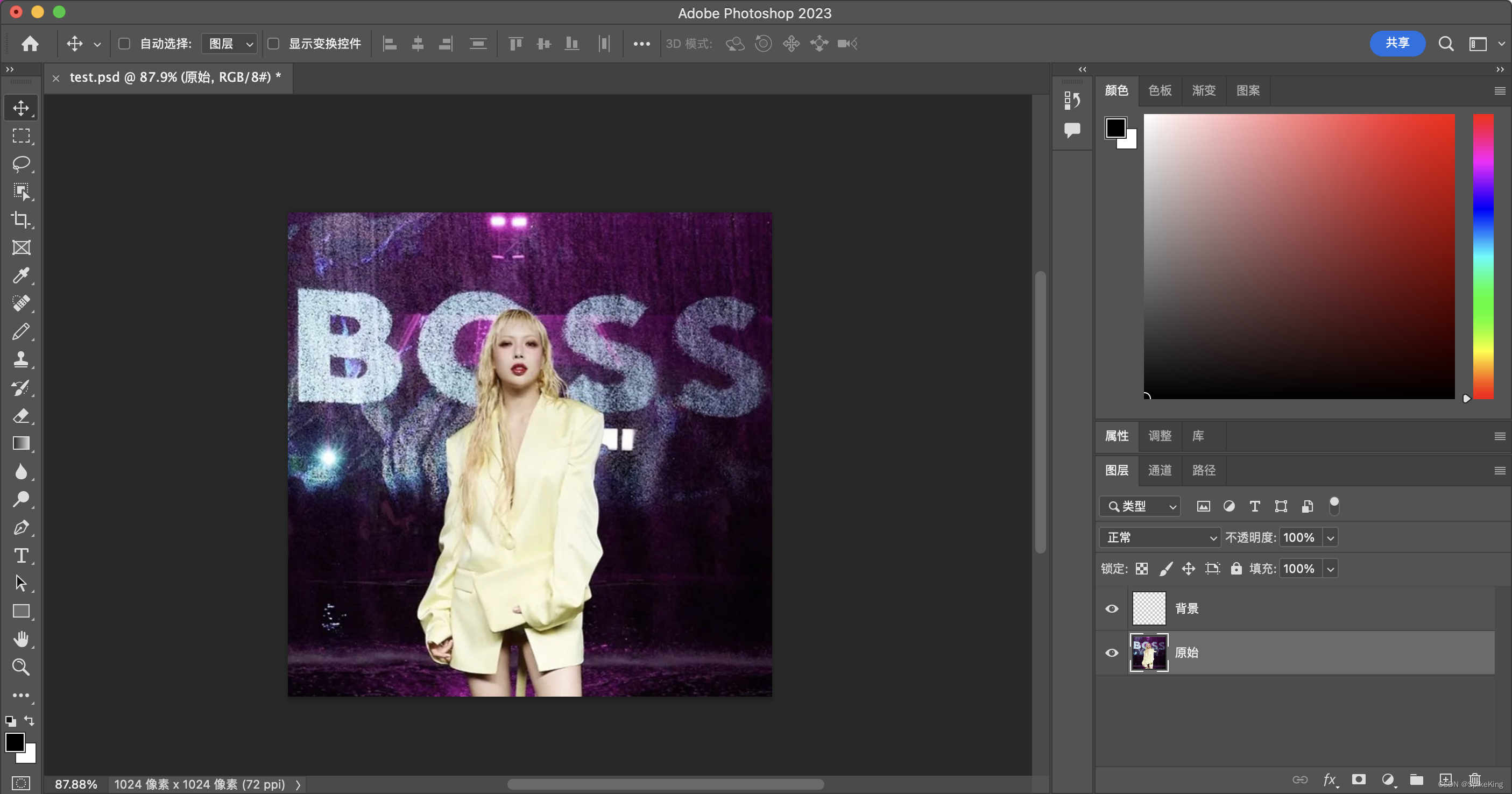
Task: Expand the 不透明度 opacity dropdown arrow
Action: coord(1331,537)
